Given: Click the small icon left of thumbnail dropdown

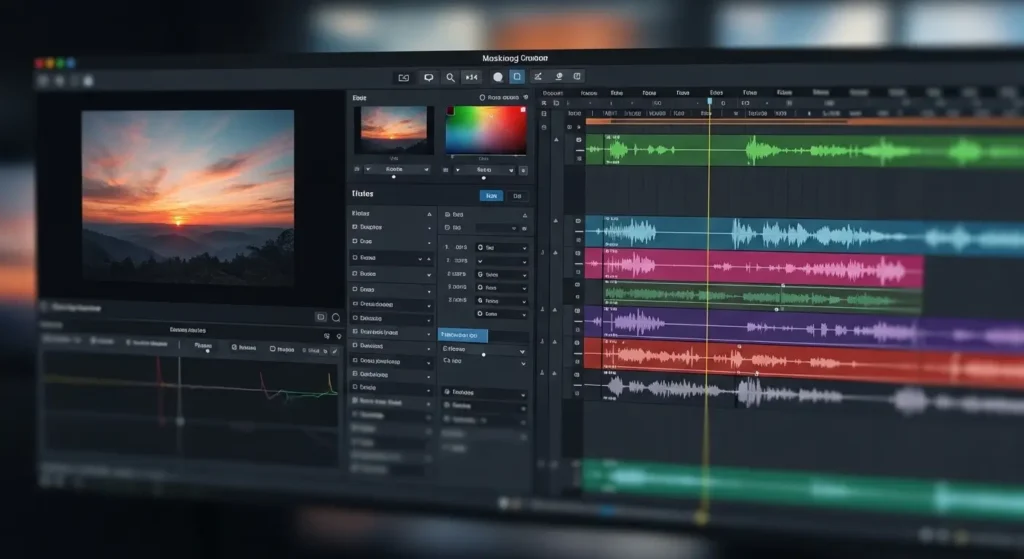Looking at the screenshot, I should click(x=357, y=169).
